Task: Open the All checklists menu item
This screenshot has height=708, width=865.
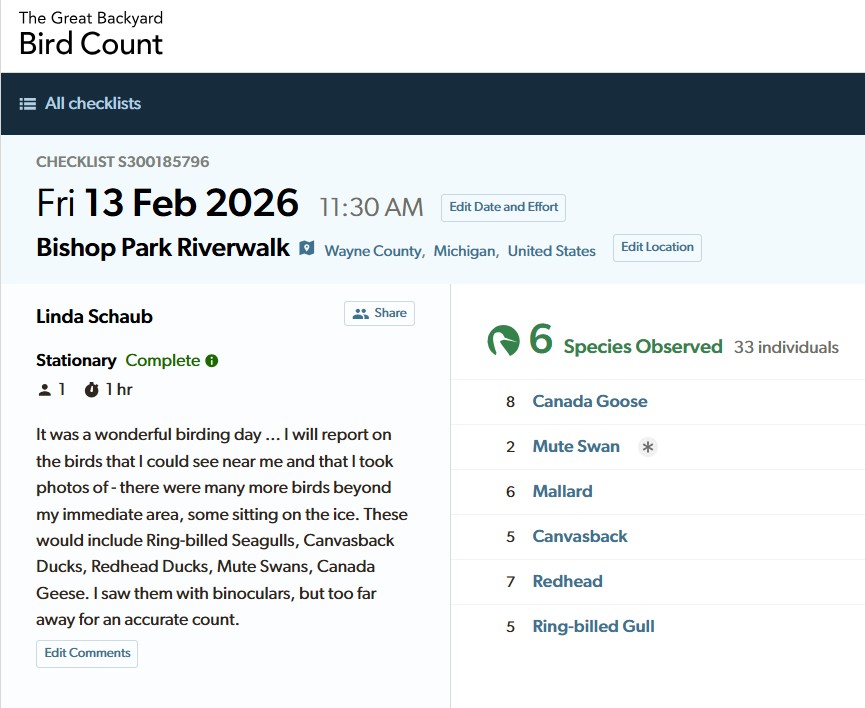Action: pos(92,104)
